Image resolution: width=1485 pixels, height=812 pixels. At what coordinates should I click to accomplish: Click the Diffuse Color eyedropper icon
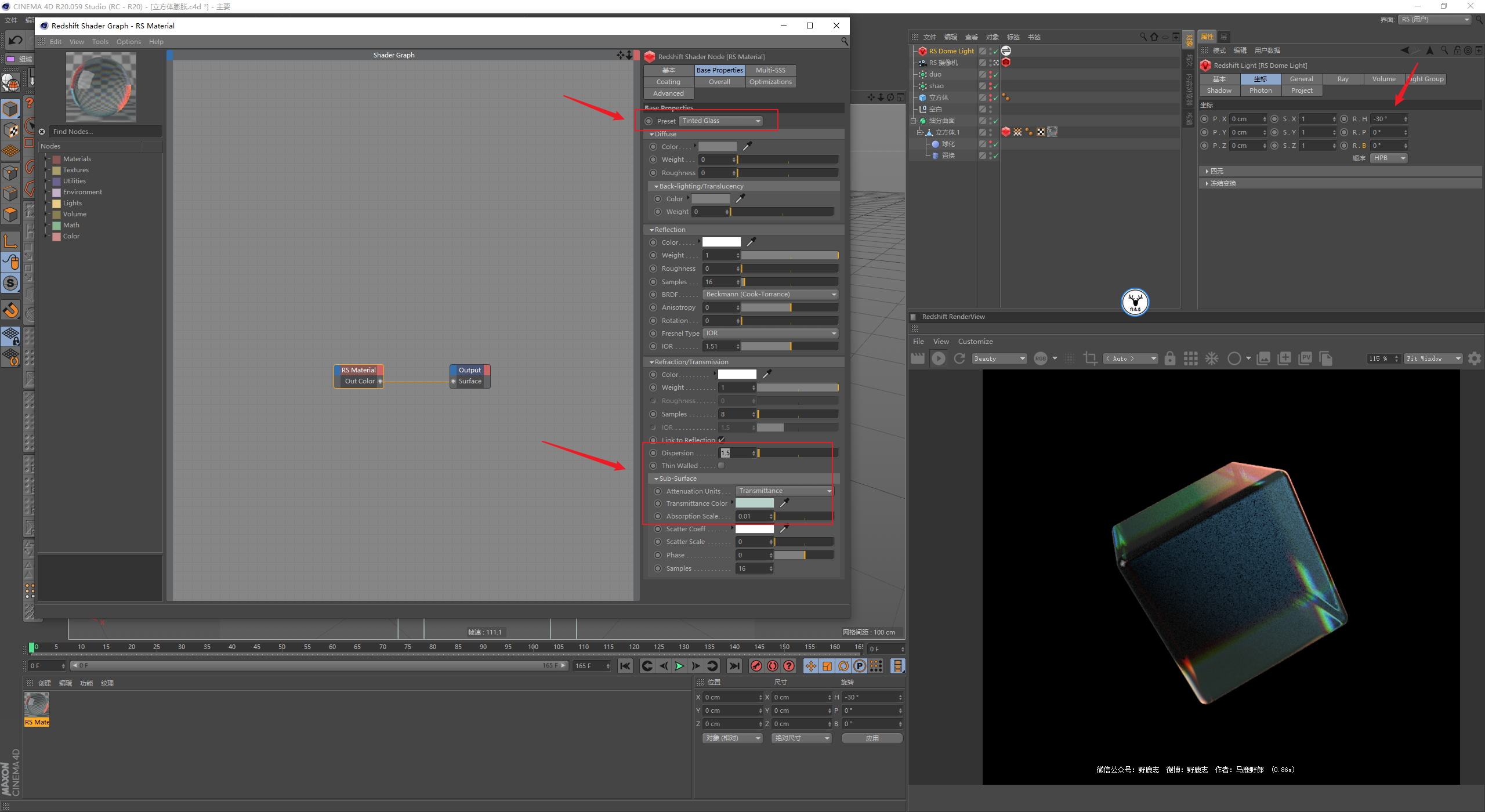747,146
